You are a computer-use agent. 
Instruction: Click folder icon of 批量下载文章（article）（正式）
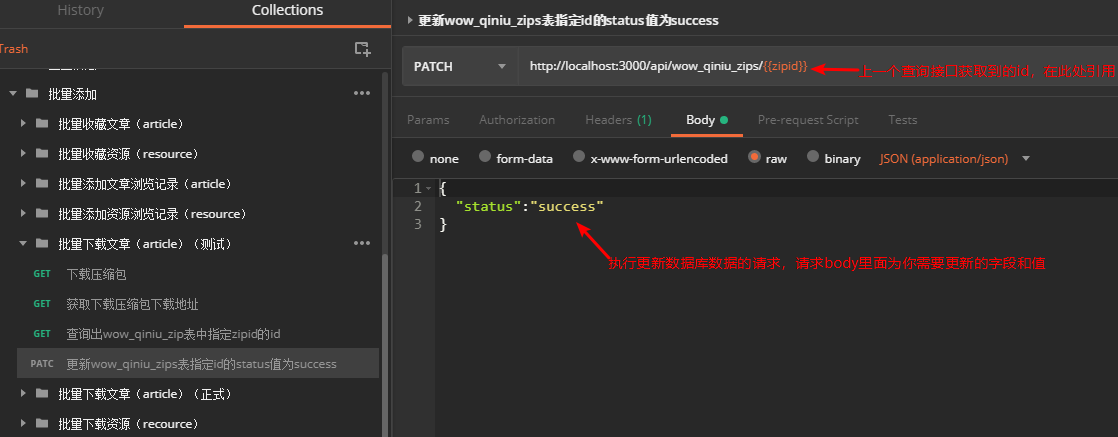coord(42,394)
